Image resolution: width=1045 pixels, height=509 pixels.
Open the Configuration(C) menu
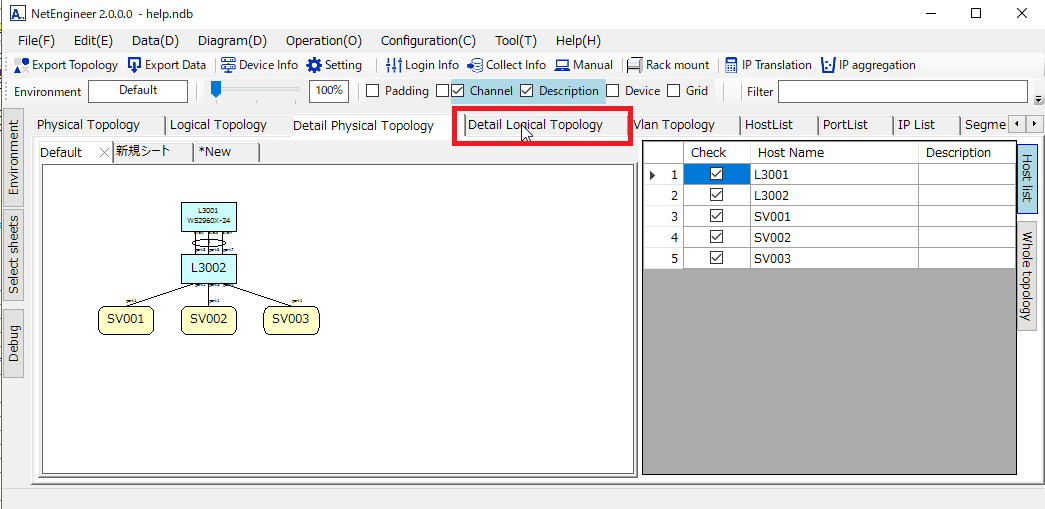[428, 41]
